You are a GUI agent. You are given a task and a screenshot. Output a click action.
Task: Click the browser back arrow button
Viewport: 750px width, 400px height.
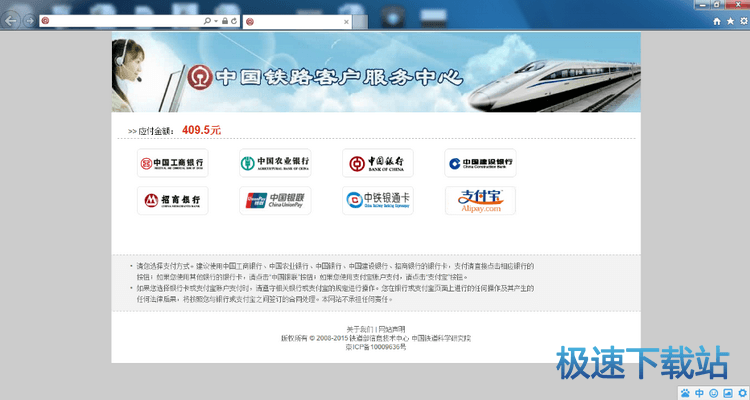pos(11,20)
